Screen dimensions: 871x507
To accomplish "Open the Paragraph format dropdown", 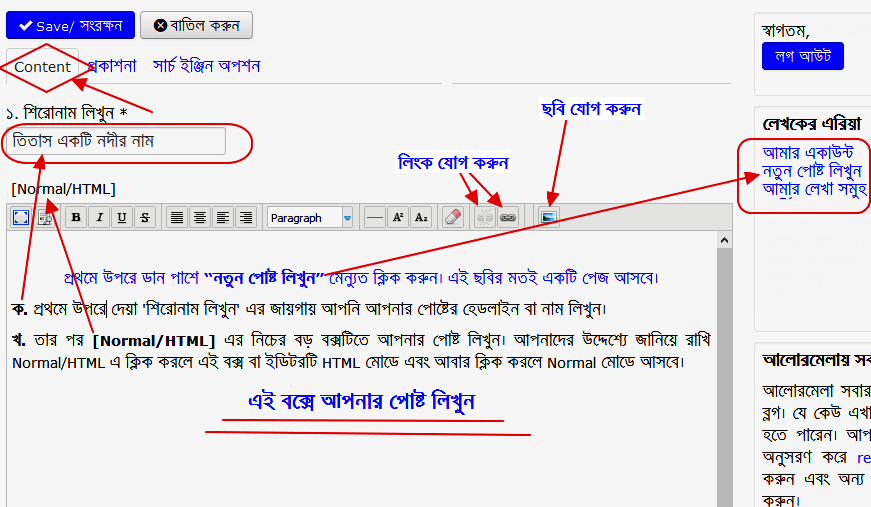I will (x=310, y=217).
